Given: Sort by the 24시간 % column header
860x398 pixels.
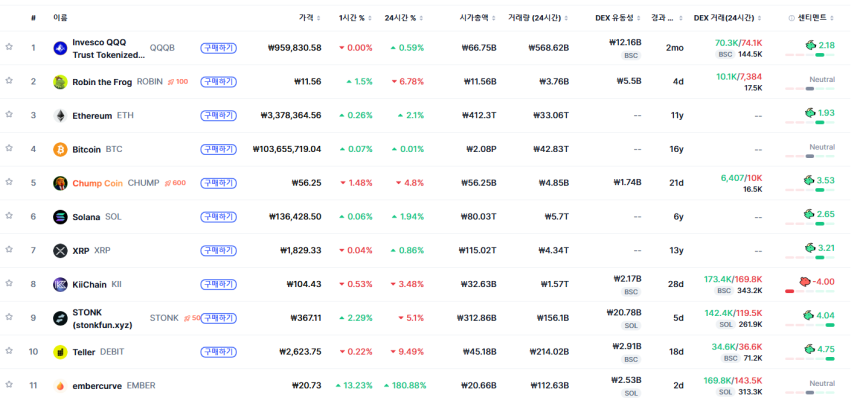Looking at the screenshot, I should 404,18.
